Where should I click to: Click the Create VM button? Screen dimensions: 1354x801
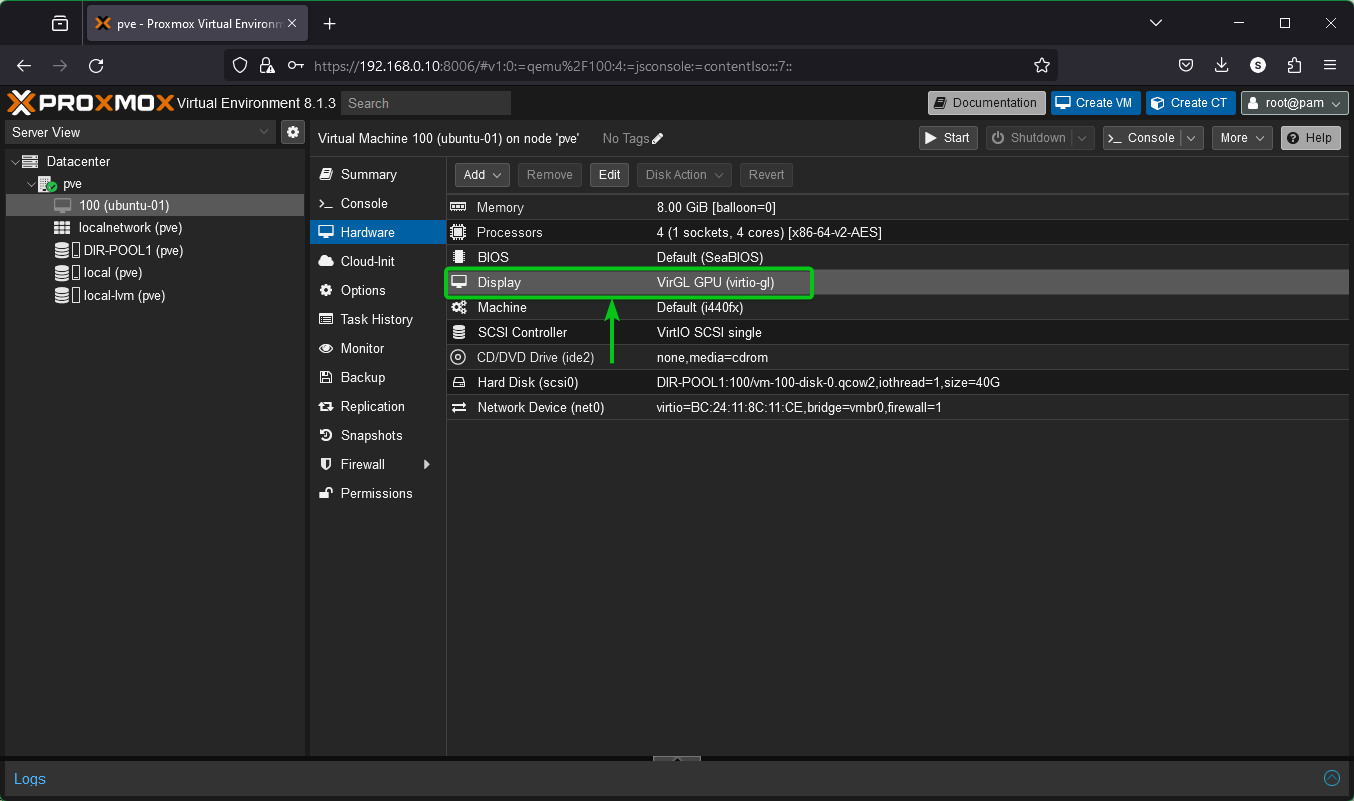(x=1096, y=103)
